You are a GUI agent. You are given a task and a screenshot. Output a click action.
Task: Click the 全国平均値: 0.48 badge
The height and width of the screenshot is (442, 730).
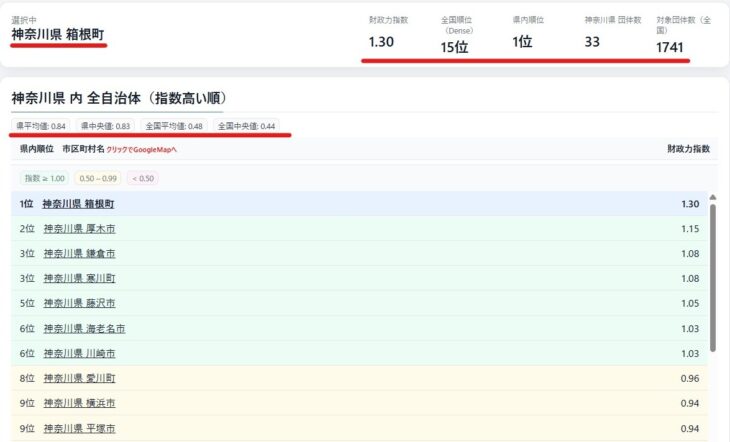coord(174,126)
